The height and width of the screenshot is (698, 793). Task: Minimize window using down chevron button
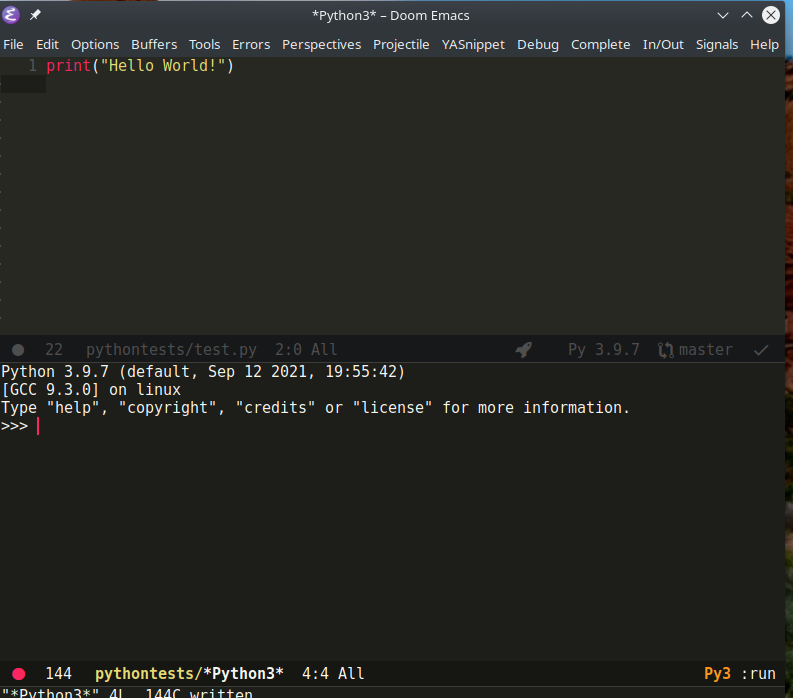[x=723, y=15]
